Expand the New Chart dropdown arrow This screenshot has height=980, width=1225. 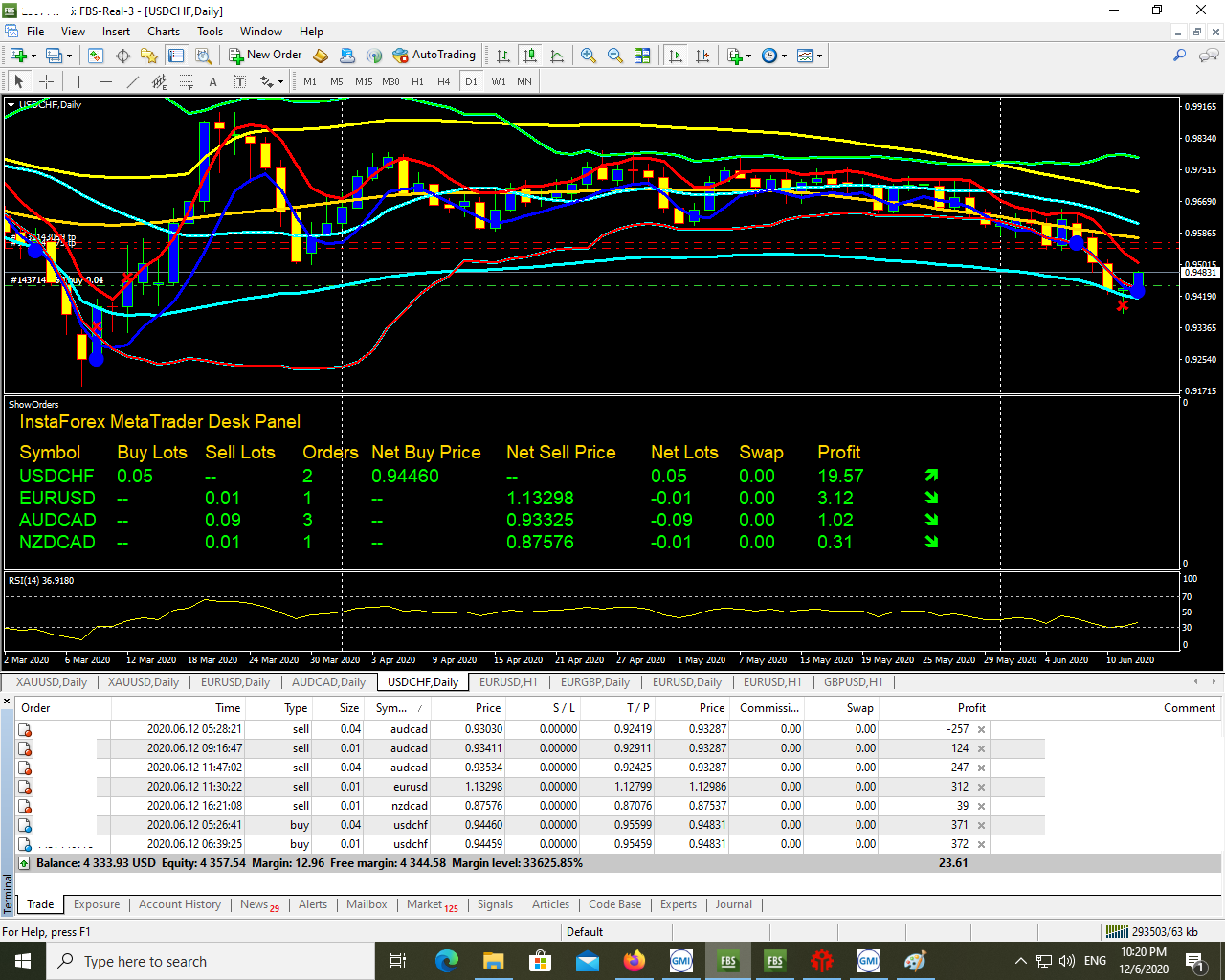click(33, 56)
